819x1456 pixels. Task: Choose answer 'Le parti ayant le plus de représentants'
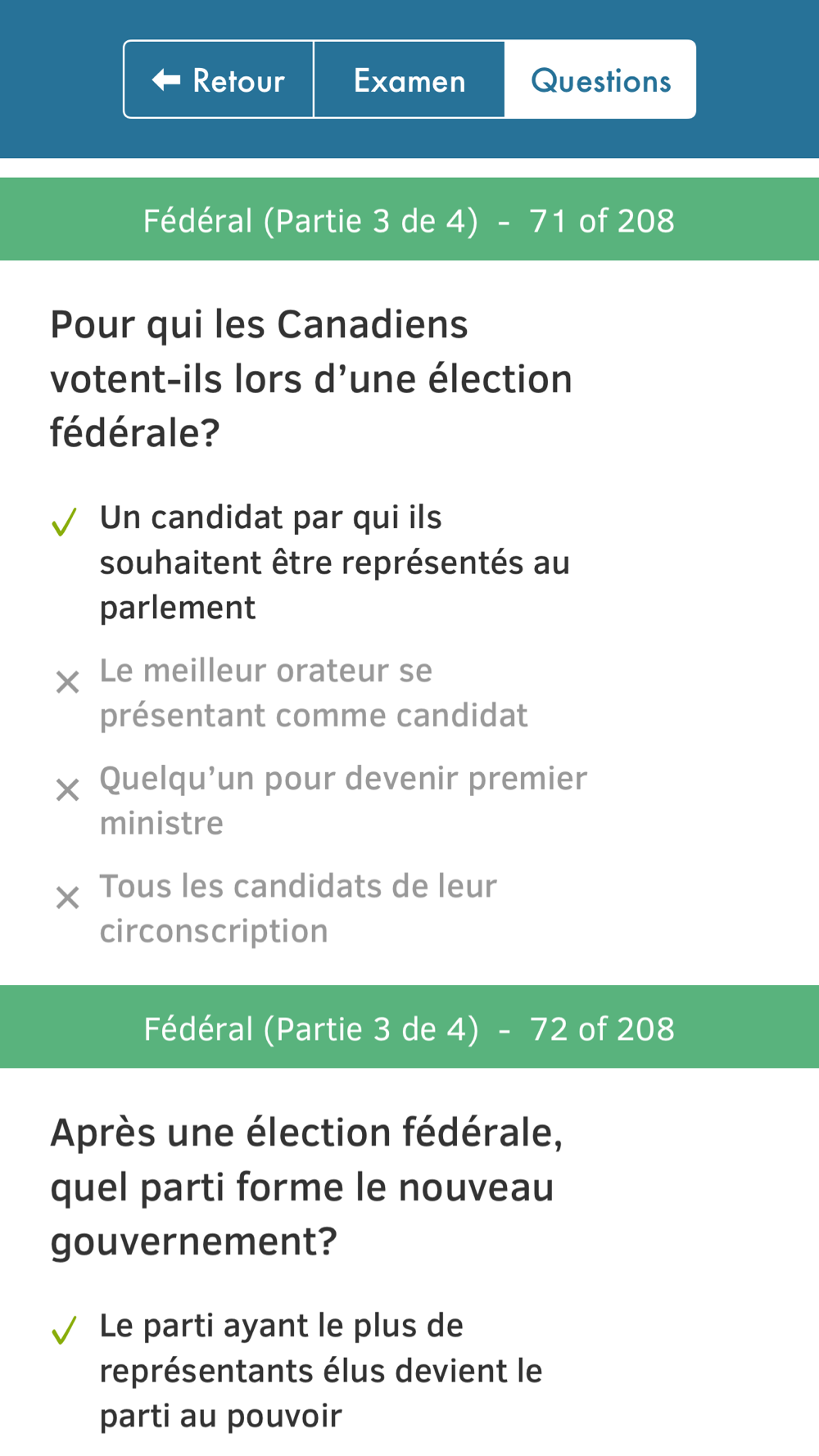click(320, 1370)
